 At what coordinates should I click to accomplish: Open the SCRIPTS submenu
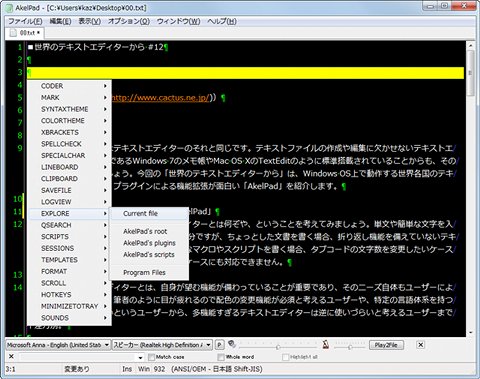point(70,237)
